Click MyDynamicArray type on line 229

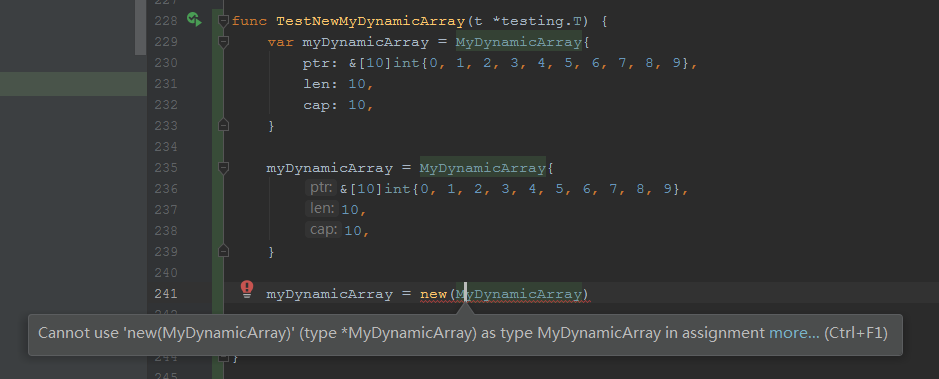point(519,43)
